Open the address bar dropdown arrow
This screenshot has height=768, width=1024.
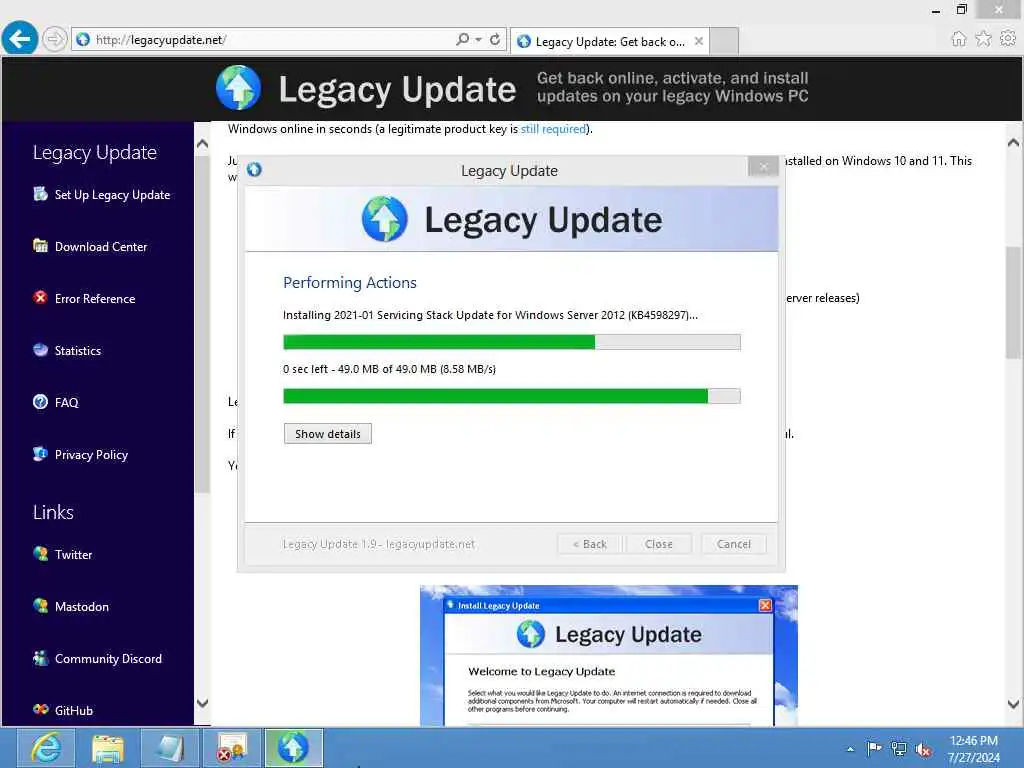479,39
